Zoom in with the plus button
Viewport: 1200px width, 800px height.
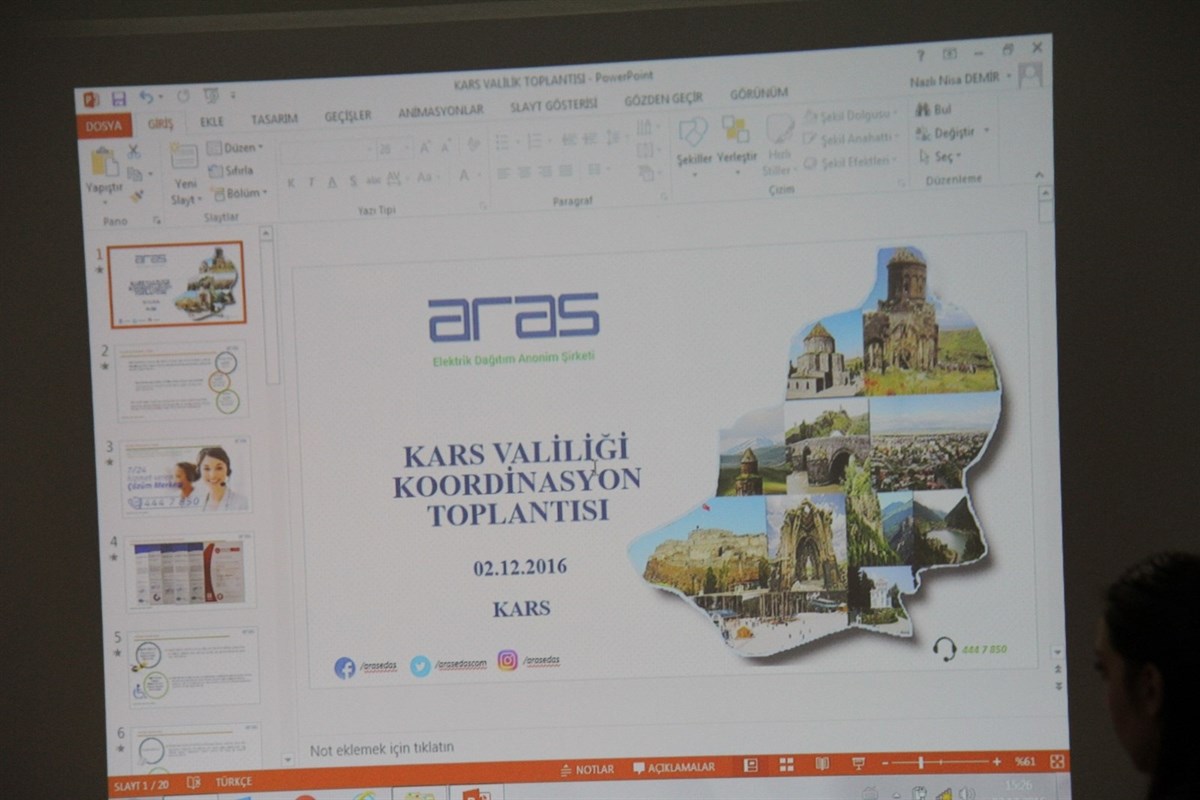997,762
